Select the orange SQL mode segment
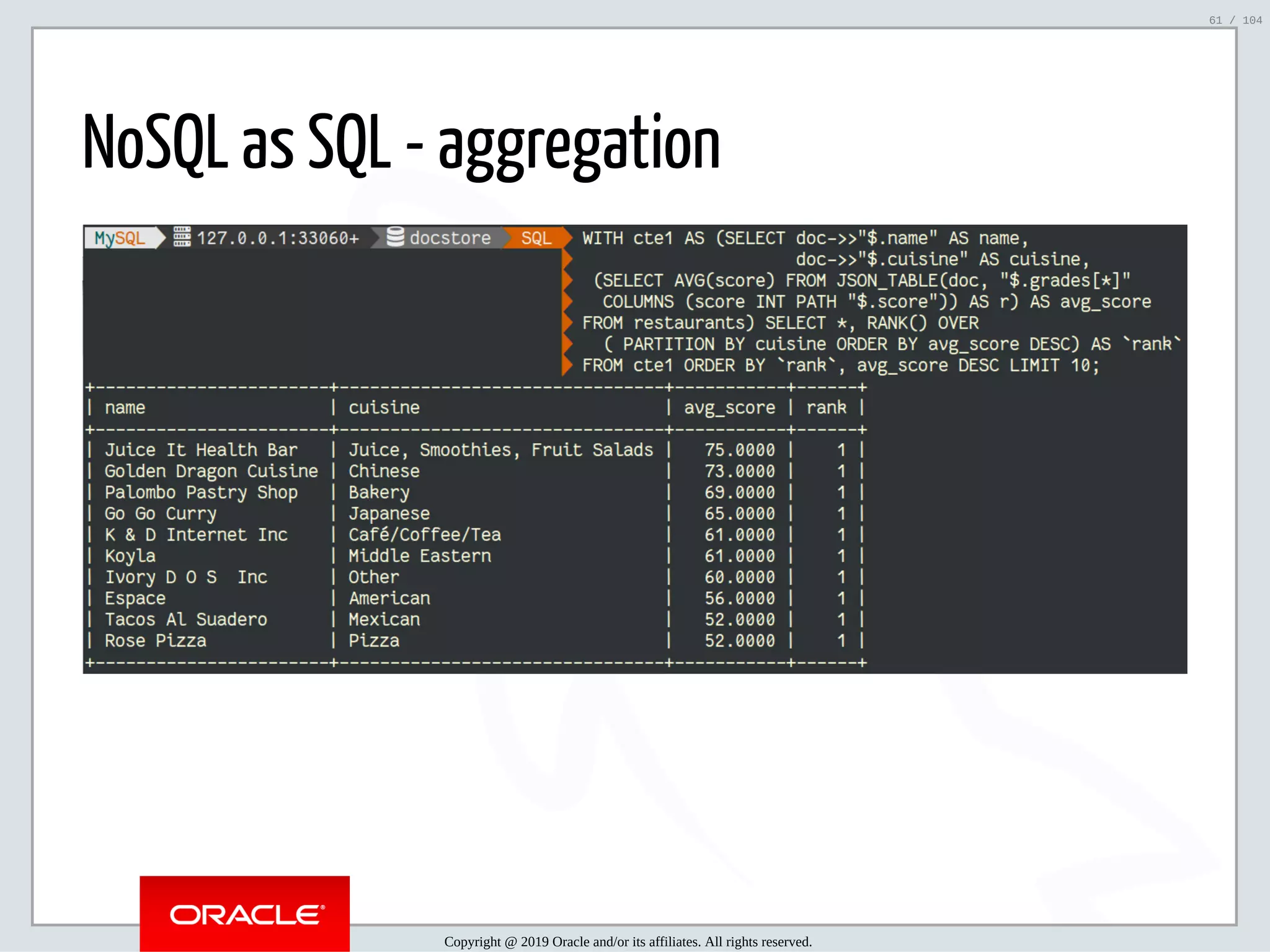 click(x=536, y=238)
